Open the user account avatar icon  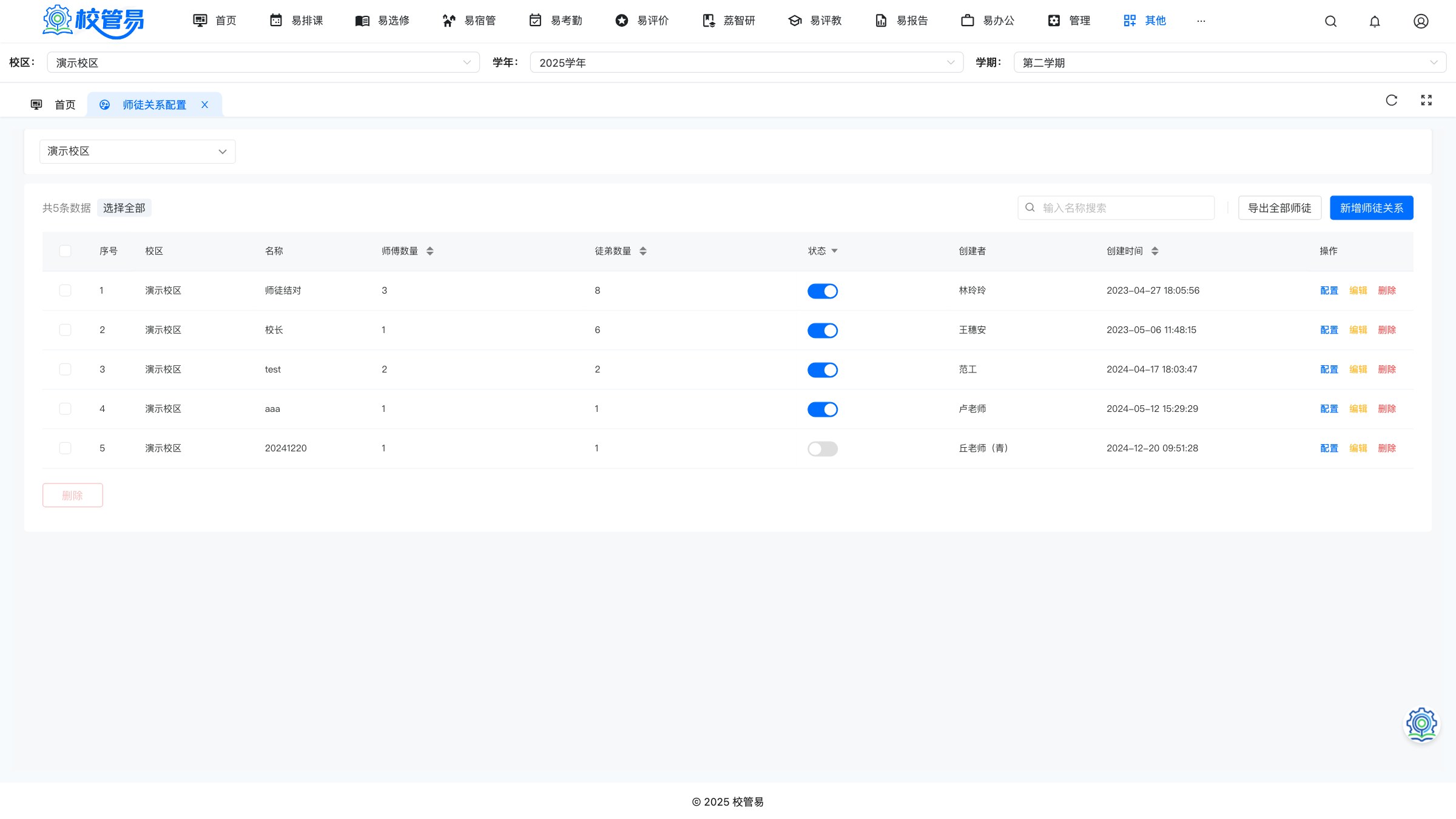point(1421,21)
